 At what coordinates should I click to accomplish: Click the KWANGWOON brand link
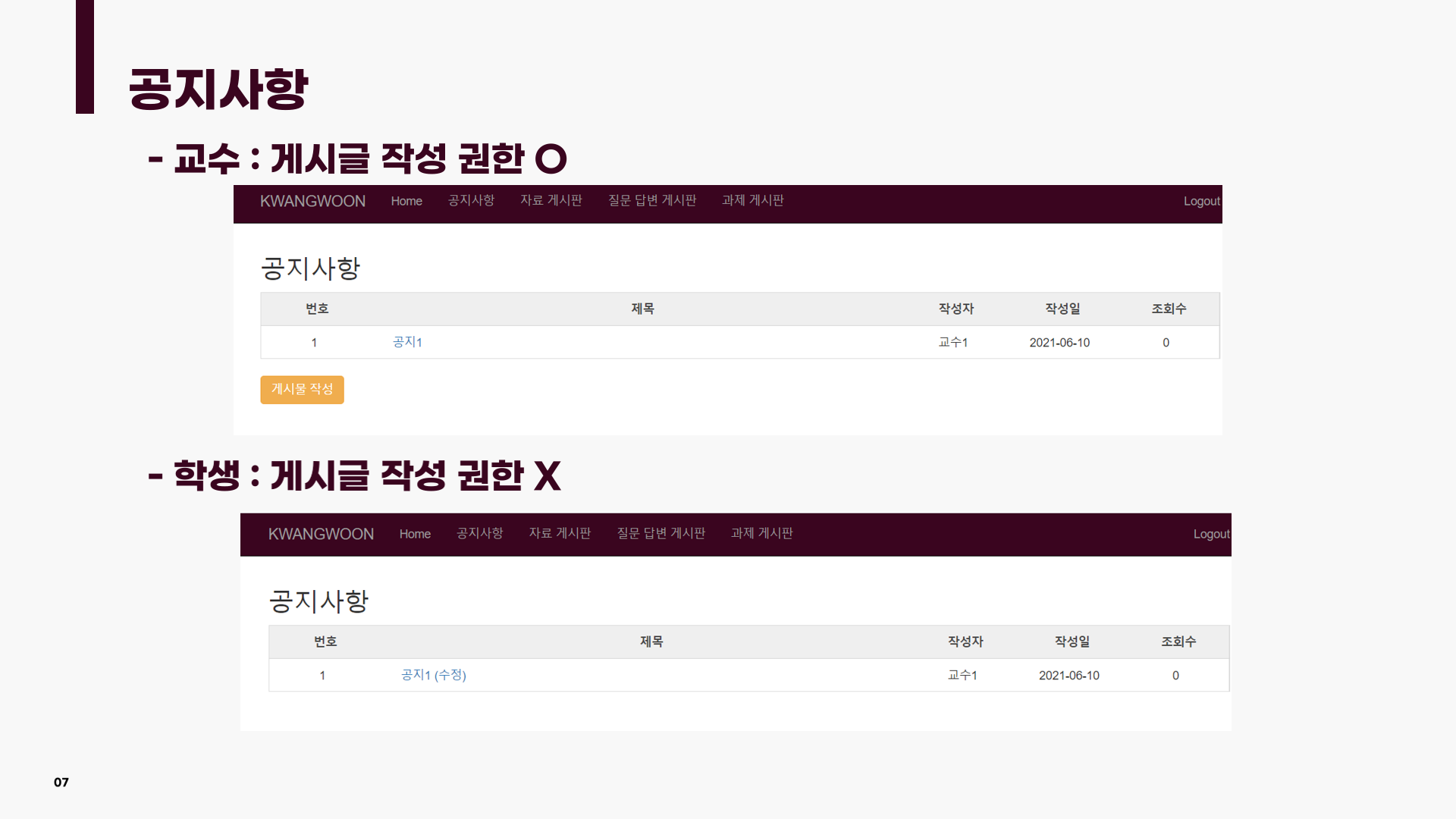[312, 201]
